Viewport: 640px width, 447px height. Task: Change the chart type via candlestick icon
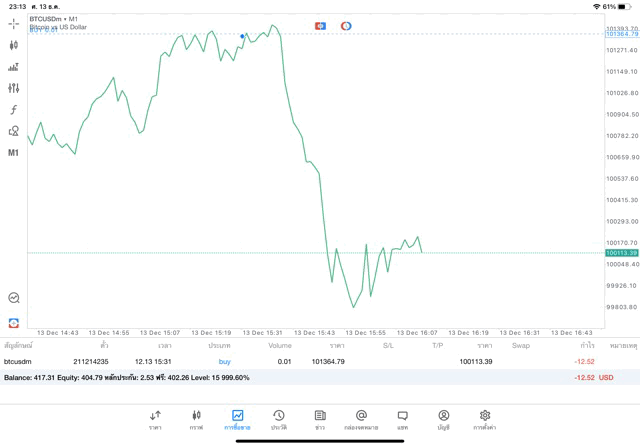tap(14, 45)
